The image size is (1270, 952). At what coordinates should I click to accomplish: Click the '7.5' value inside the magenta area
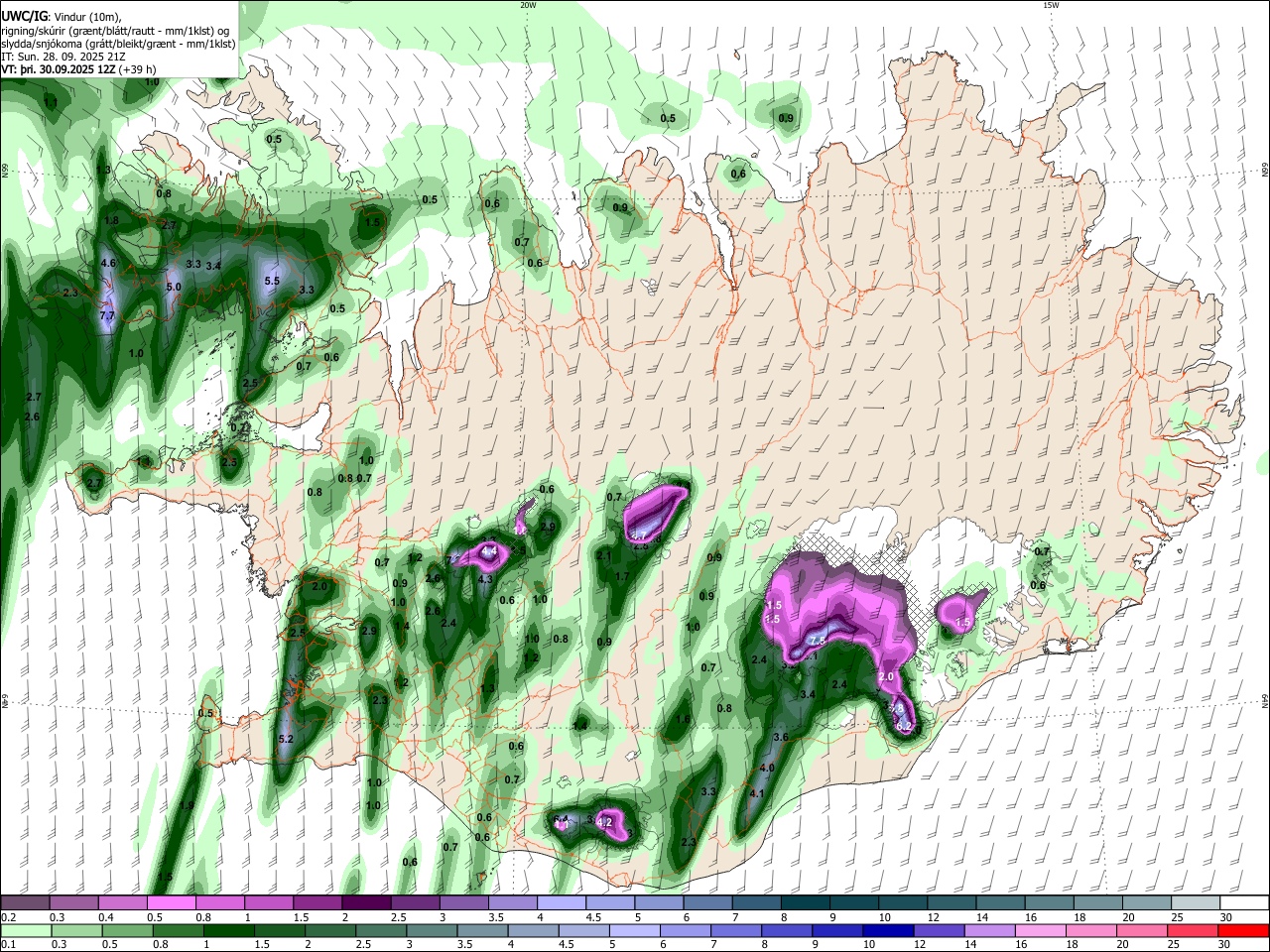(817, 642)
